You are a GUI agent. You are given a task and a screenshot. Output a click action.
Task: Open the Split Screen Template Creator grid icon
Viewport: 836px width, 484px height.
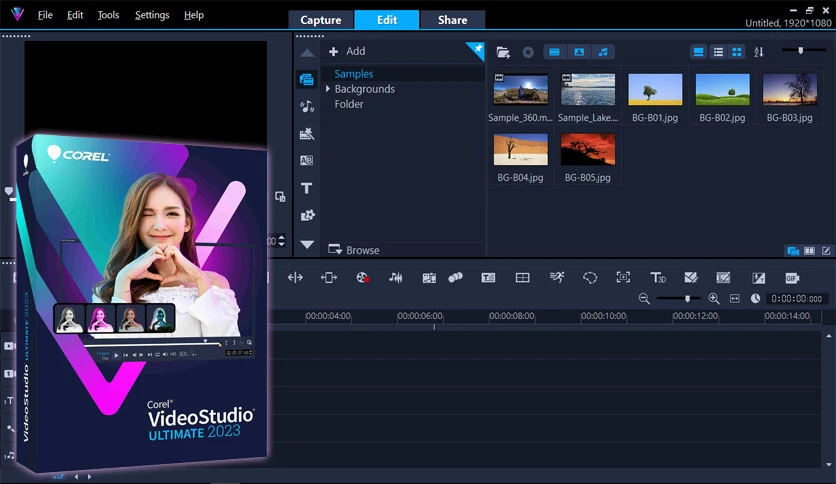click(x=522, y=278)
